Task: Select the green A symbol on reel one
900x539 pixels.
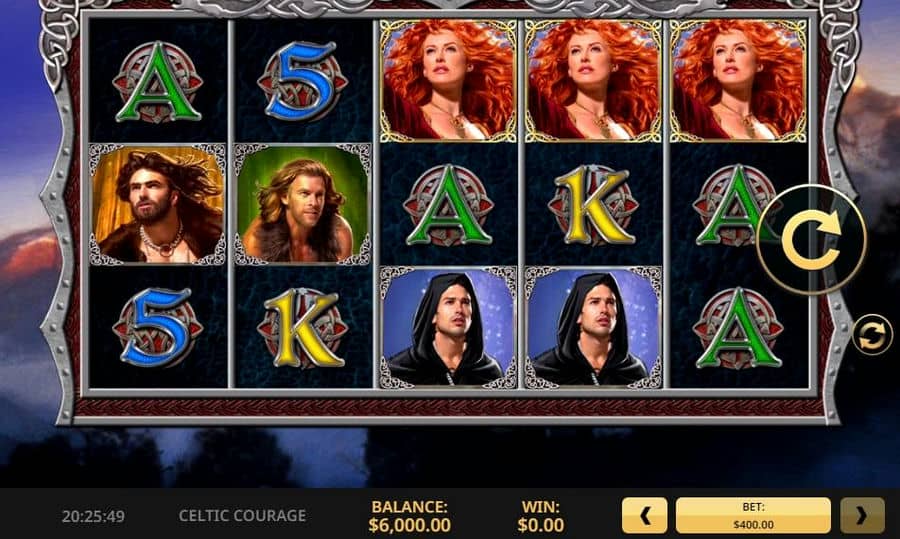Action: [158, 82]
